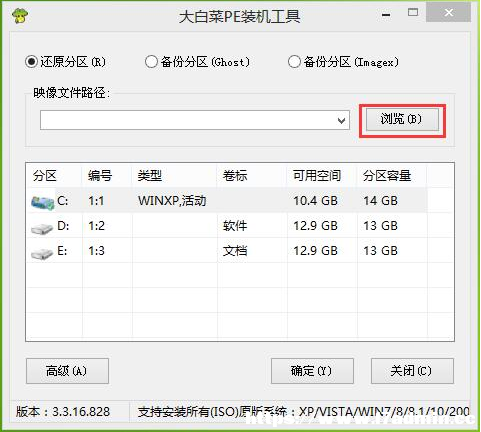481x432 pixels.
Task: Expand the image file path dropdown arrow
Action: [341, 120]
